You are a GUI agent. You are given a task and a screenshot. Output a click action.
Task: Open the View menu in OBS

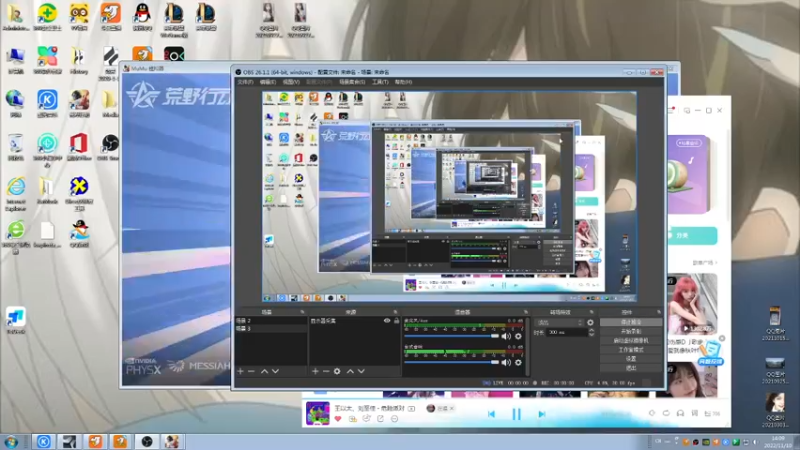291,82
